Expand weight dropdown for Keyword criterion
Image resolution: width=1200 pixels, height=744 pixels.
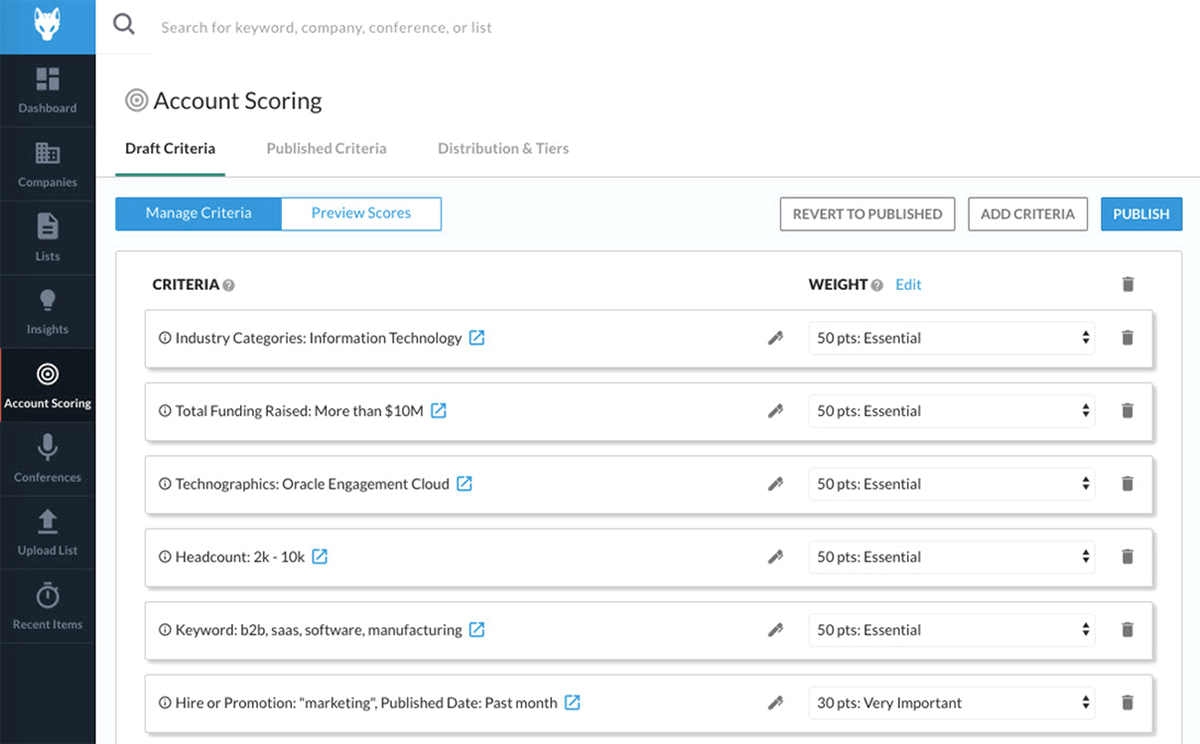(951, 630)
